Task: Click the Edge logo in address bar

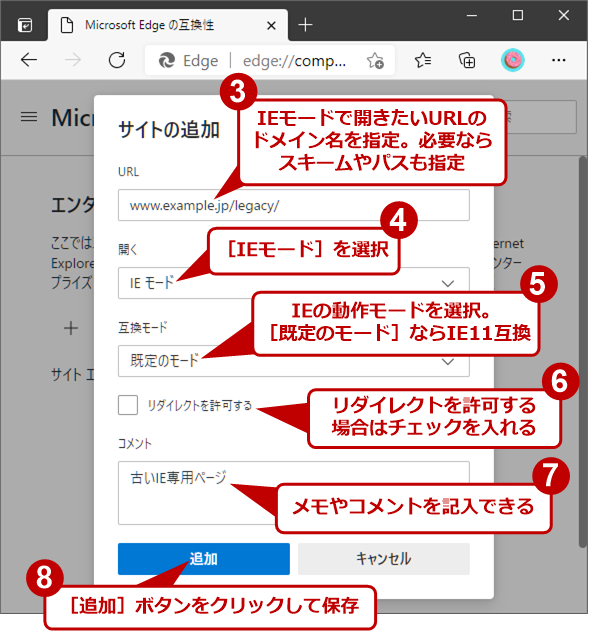Action: coord(167,61)
